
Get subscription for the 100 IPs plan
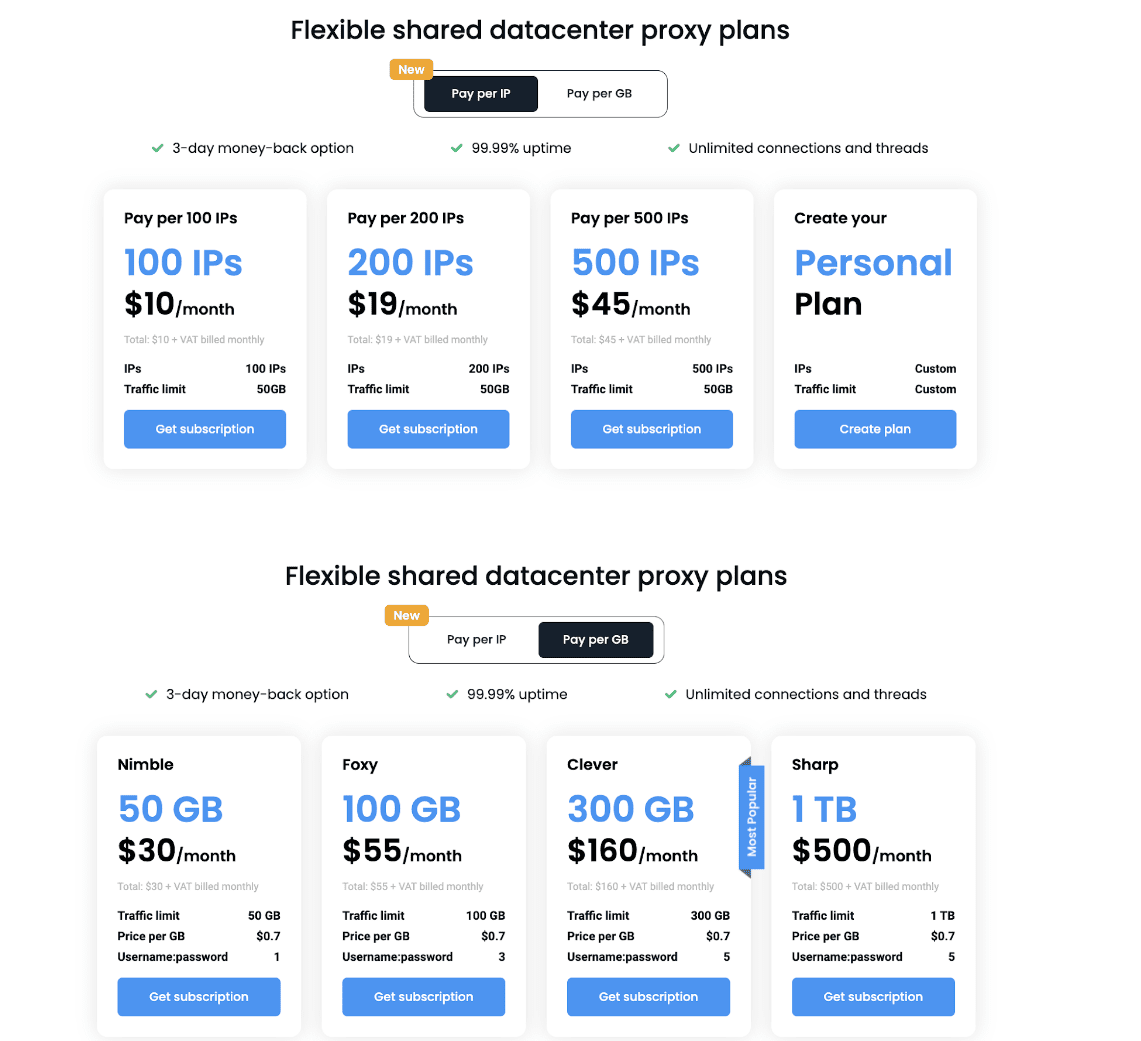pos(205,429)
